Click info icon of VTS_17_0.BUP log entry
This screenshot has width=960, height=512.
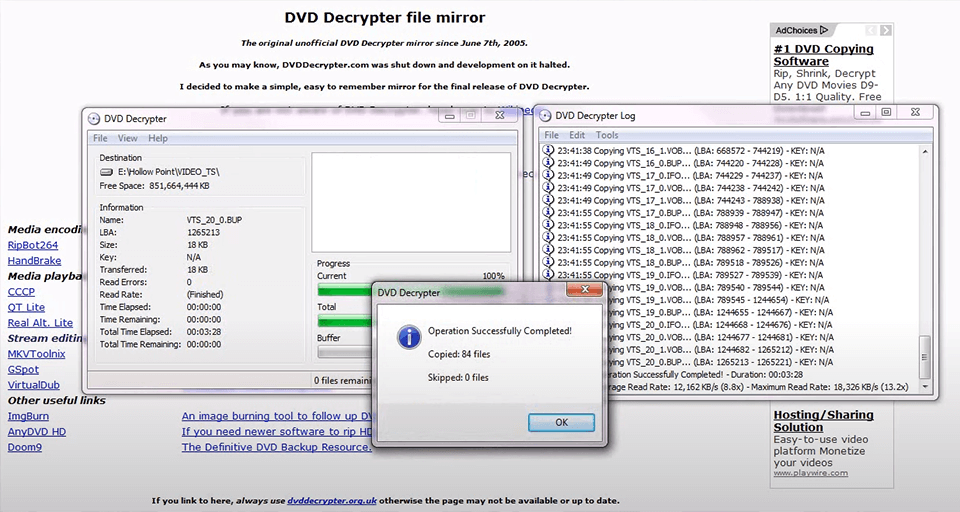coord(548,213)
